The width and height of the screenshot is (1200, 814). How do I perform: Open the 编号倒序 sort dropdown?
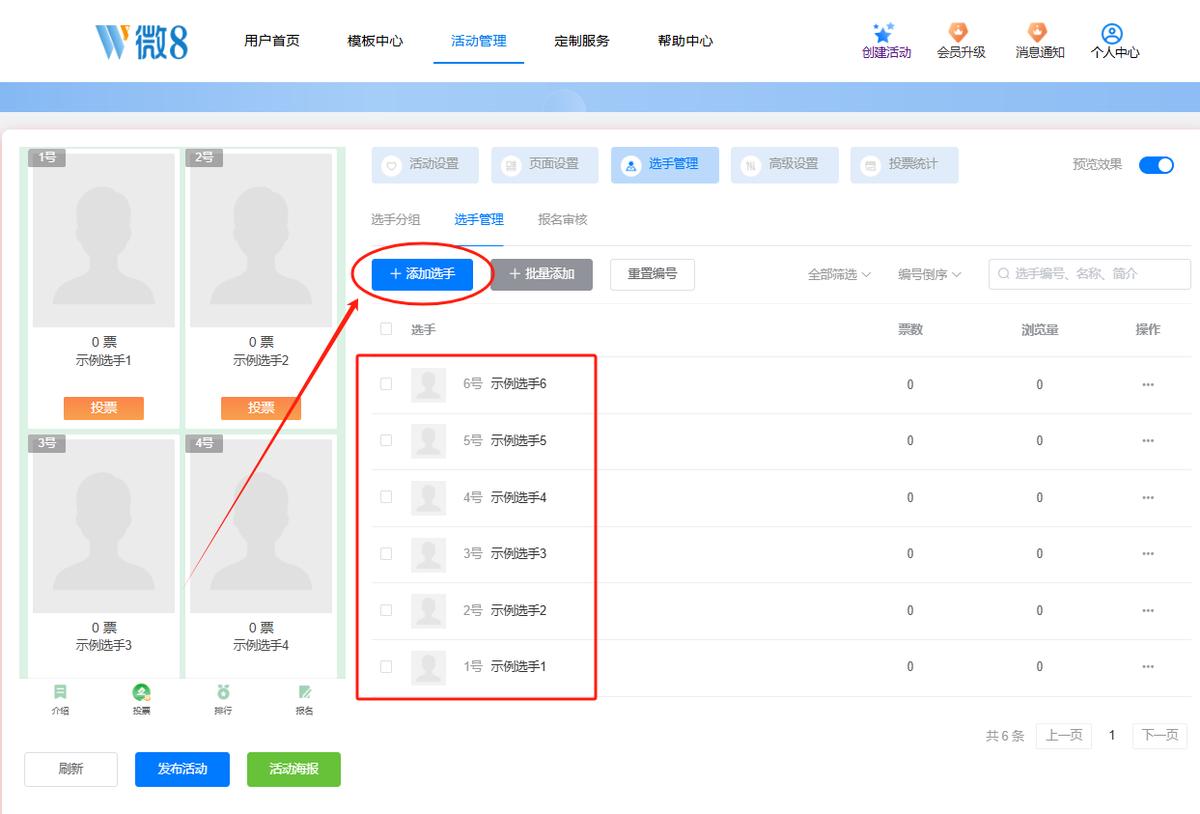pos(929,274)
